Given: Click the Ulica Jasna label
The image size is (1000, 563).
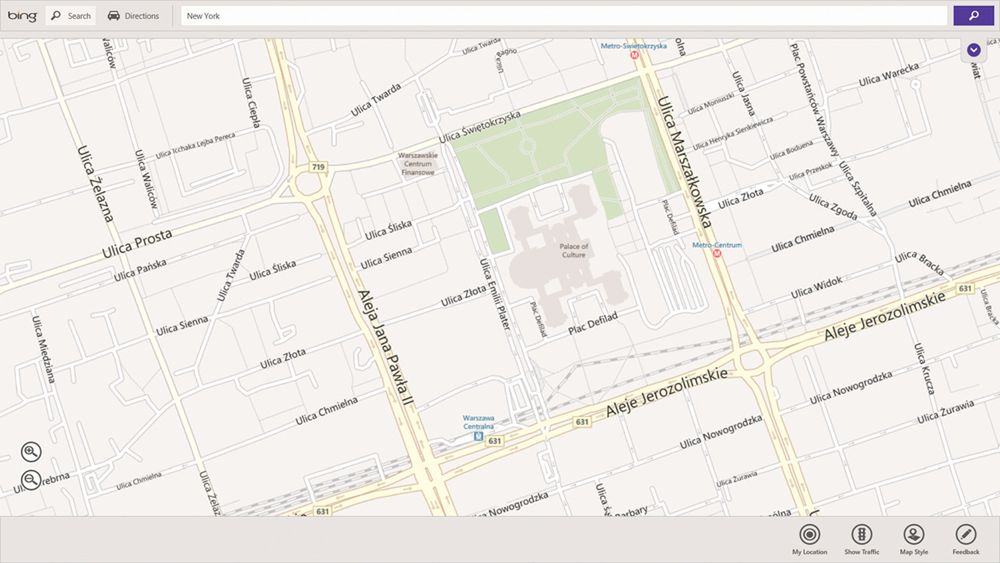Looking at the screenshot, I should [x=743, y=93].
